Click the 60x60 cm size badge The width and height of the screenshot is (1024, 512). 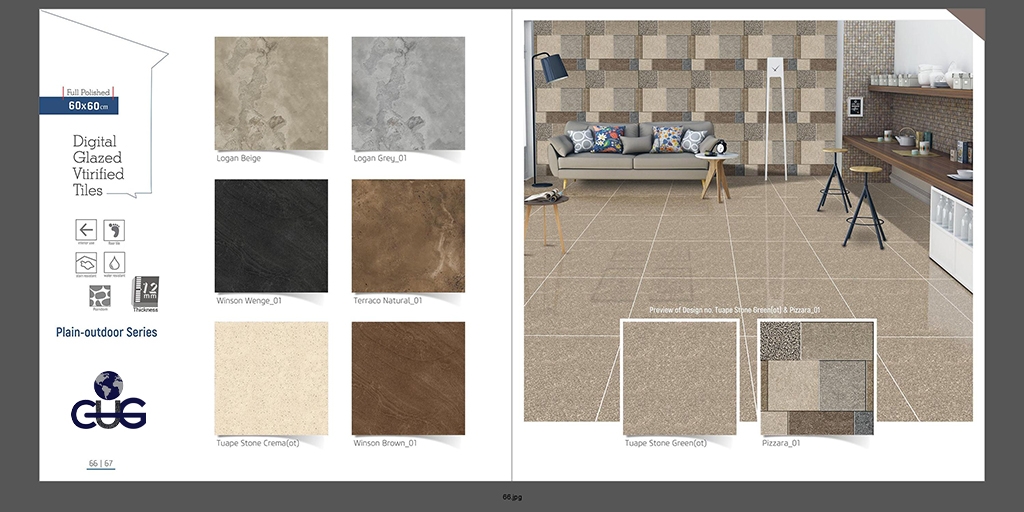coord(79,105)
